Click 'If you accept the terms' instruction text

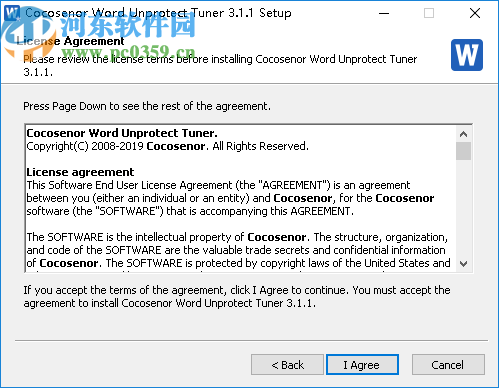pyautogui.click(x=237, y=297)
